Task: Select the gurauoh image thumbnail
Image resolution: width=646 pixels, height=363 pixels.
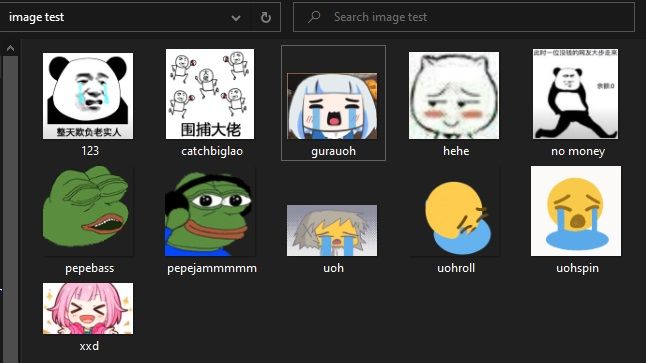Action: (332, 106)
